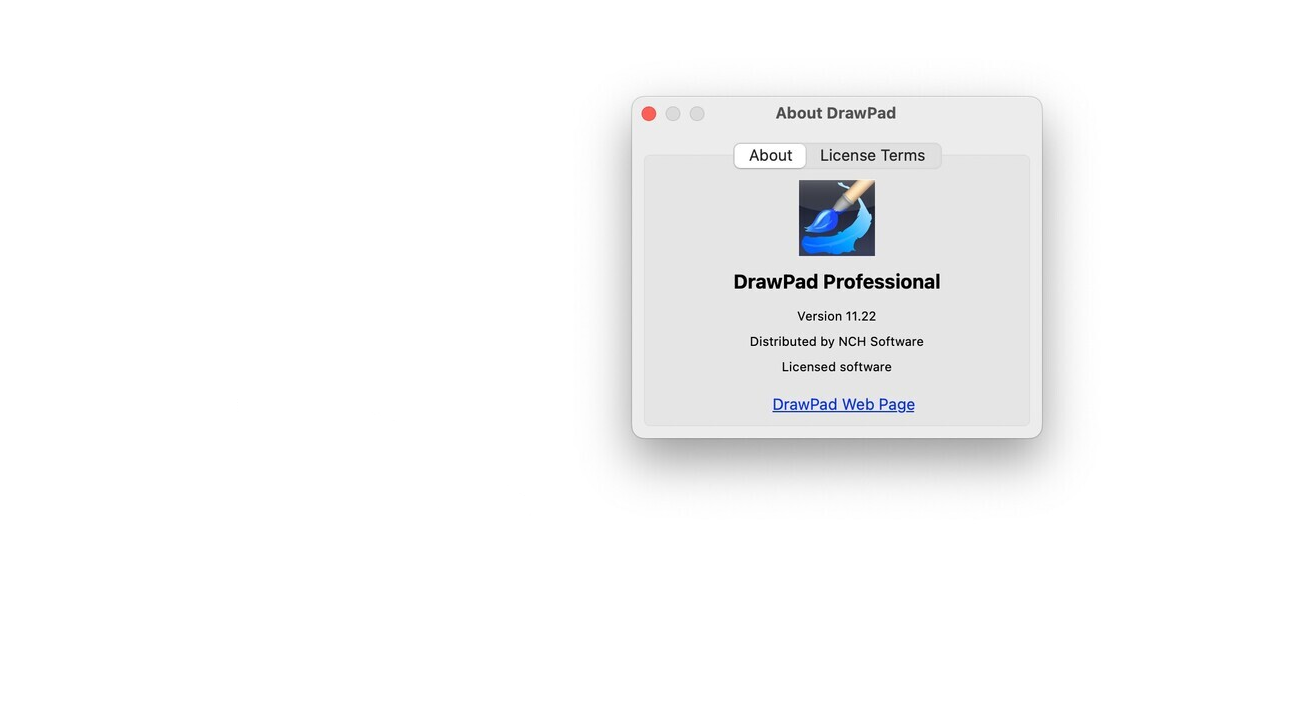Click the DrawPad Professional heading
The width and height of the screenshot is (1305, 723).
(x=836, y=281)
